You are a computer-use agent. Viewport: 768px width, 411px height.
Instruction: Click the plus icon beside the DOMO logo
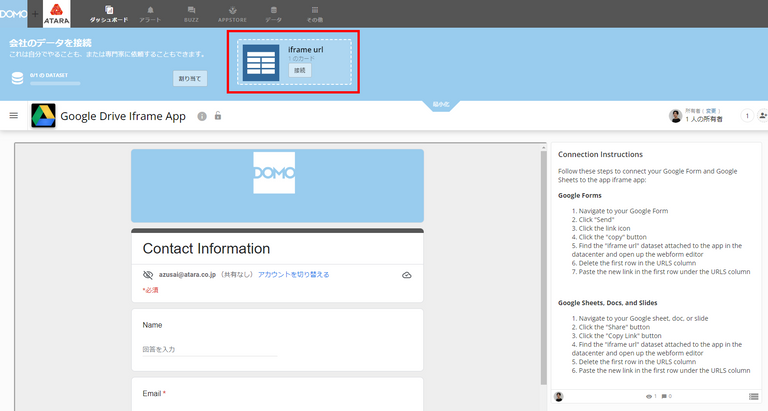pos(35,14)
